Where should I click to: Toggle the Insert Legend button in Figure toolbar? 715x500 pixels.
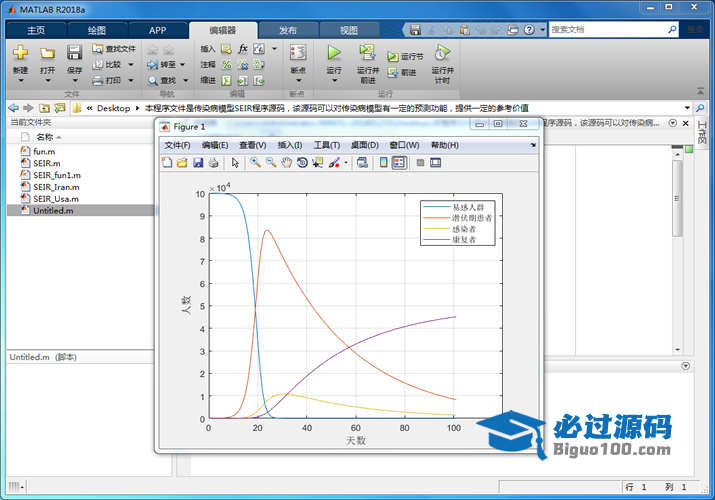399,162
